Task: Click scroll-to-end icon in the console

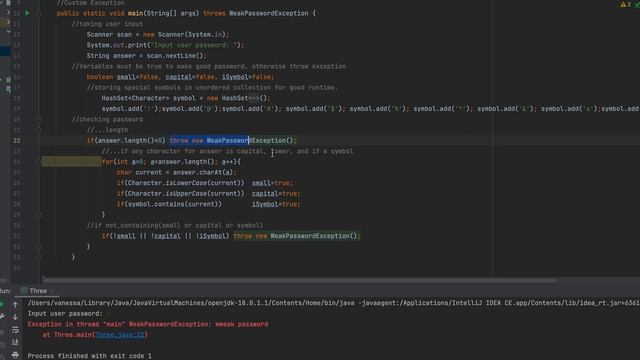Action: click(x=15, y=342)
